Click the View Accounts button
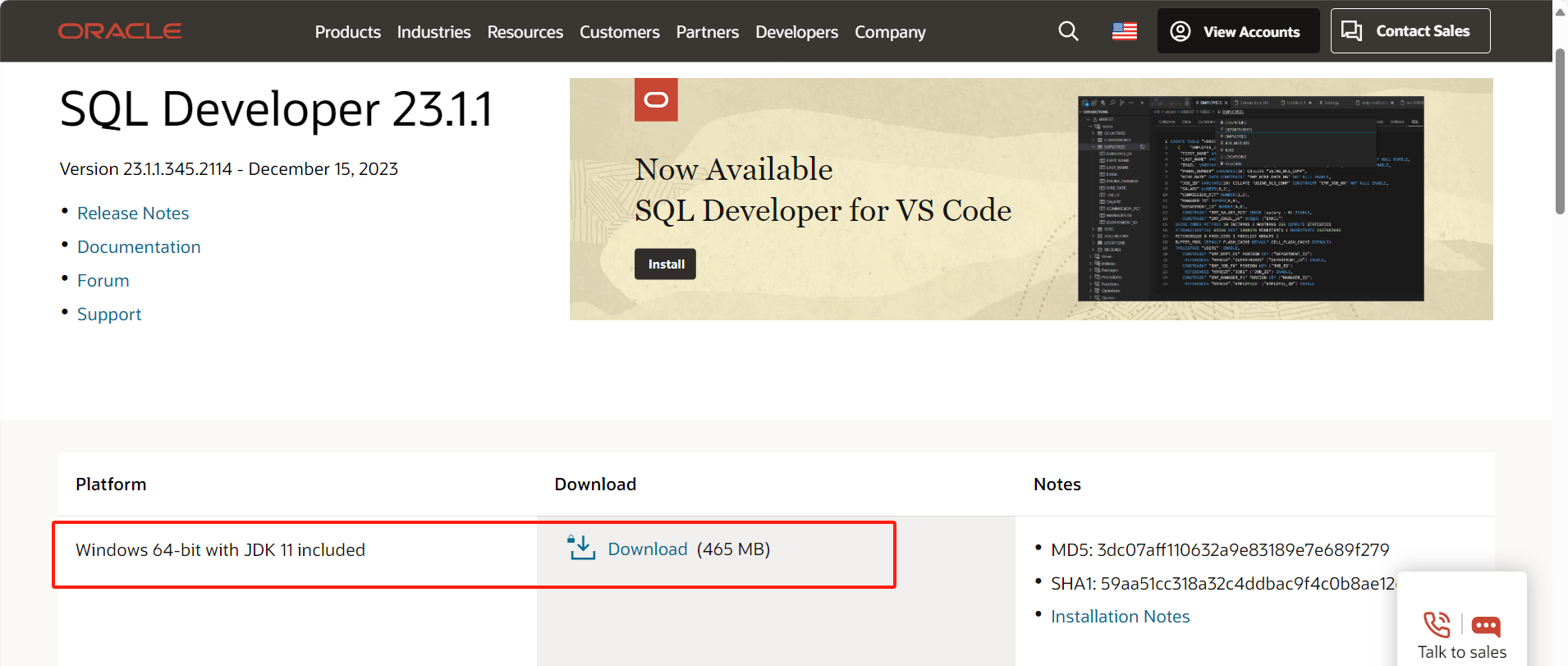Image resolution: width=1568 pixels, height=666 pixels. coord(1238,31)
